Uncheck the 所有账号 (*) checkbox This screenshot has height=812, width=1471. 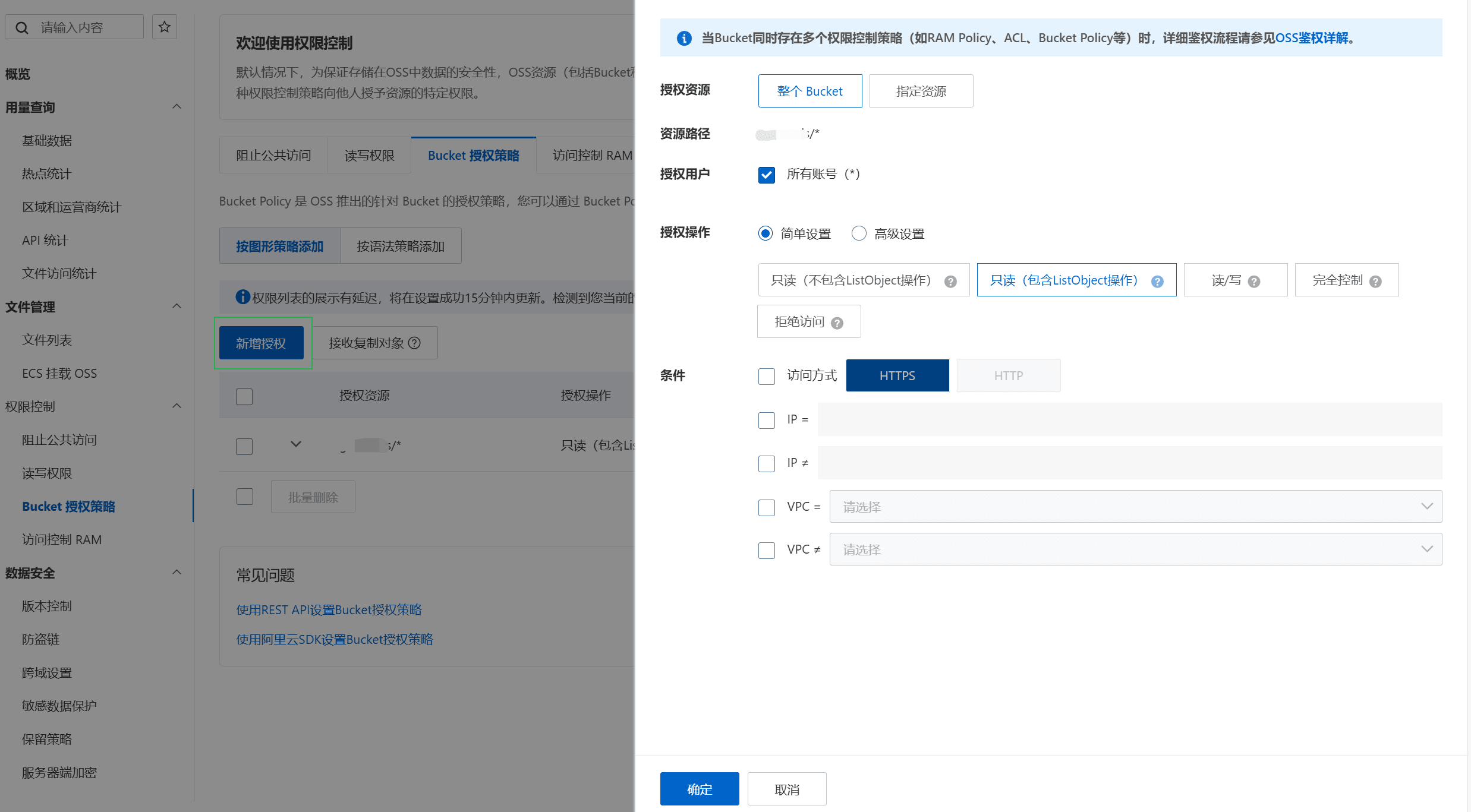(x=767, y=175)
